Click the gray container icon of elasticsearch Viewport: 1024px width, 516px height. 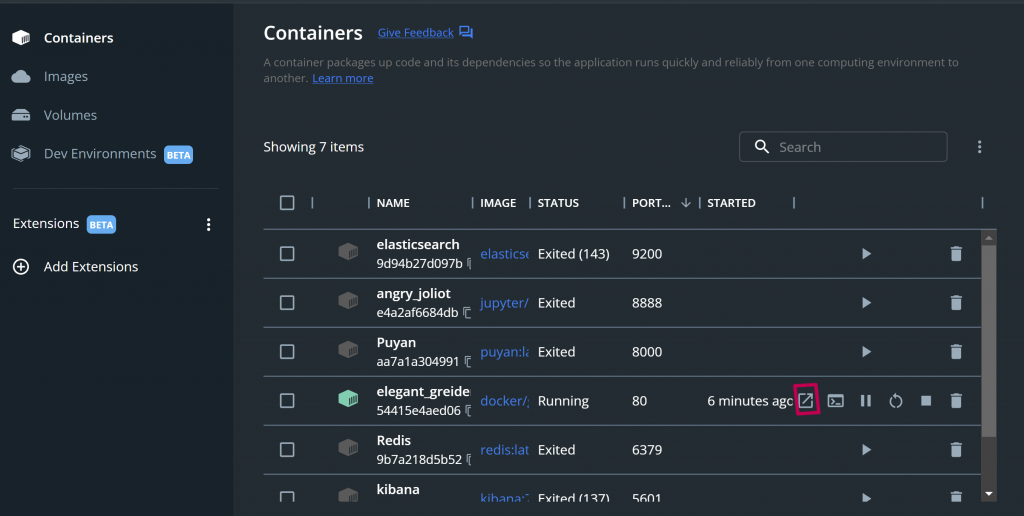[348, 251]
